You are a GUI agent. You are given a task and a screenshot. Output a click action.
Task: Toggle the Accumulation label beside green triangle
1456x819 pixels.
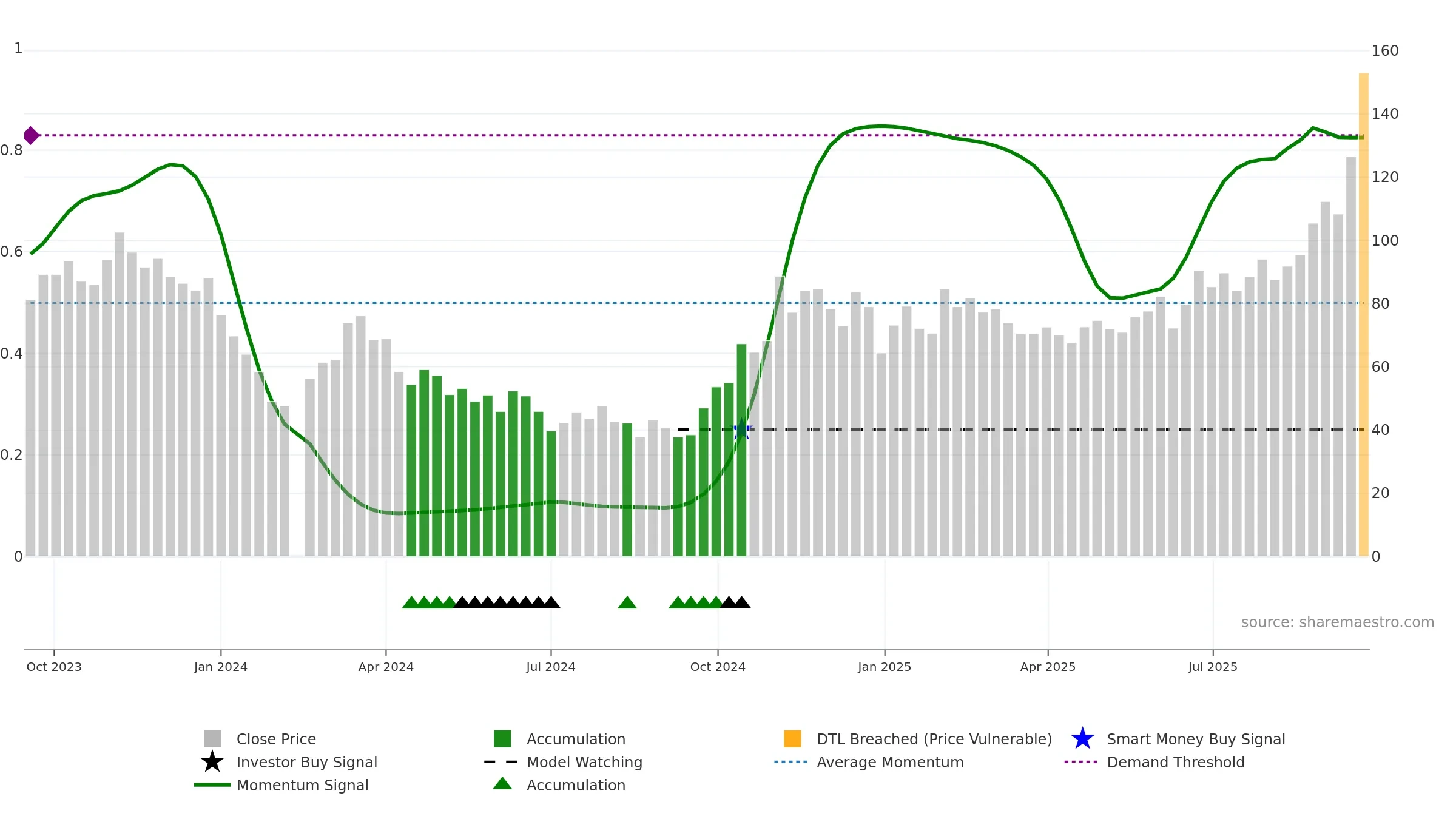coord(576,785)
